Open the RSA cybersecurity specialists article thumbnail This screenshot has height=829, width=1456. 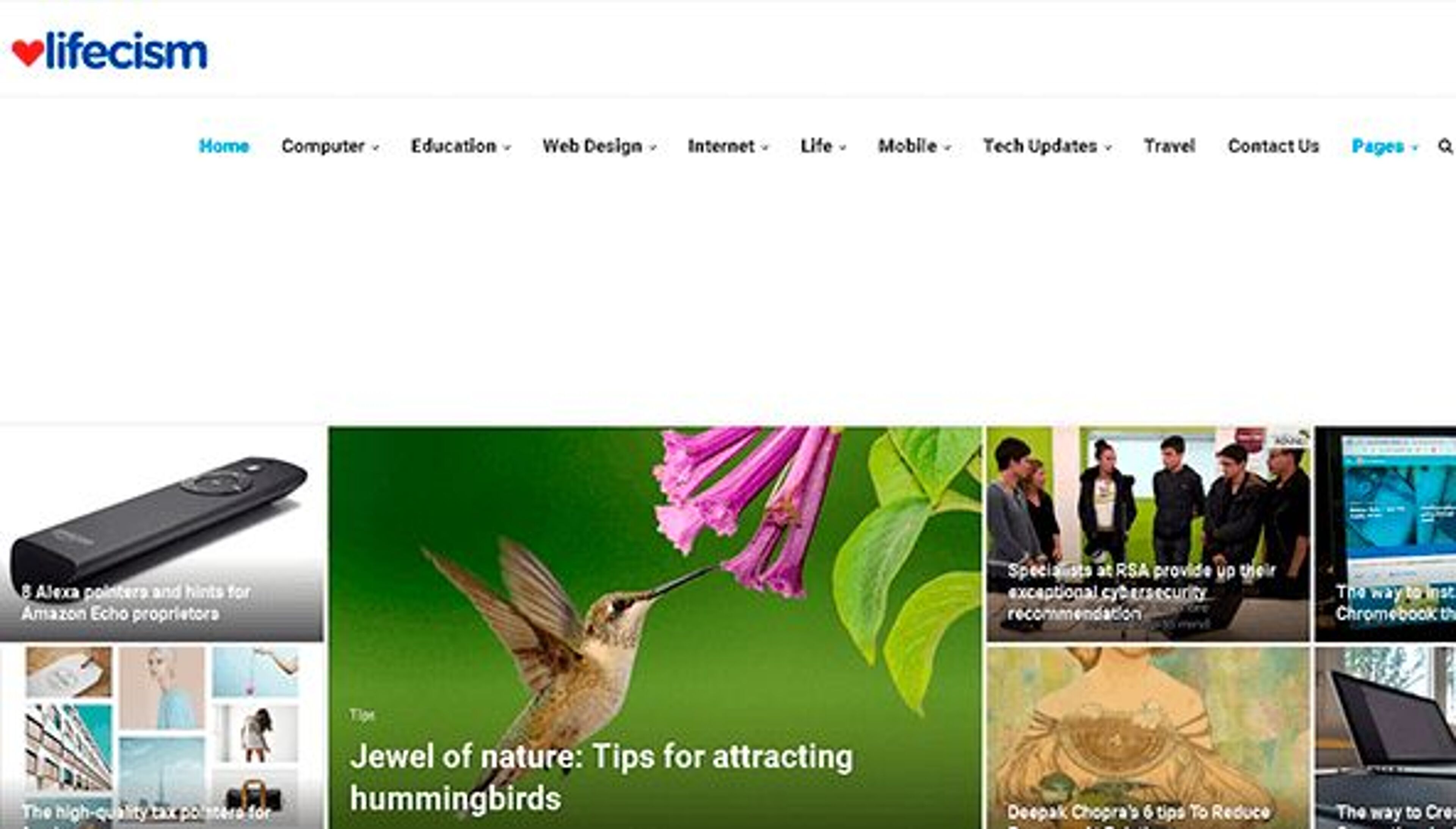tap(1147, 534)
